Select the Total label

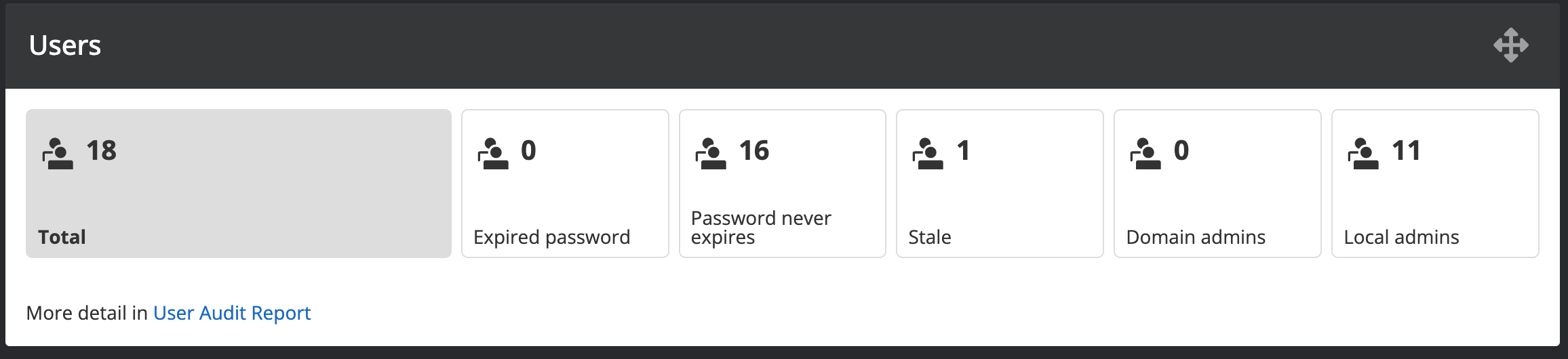[x=62, y=237]
